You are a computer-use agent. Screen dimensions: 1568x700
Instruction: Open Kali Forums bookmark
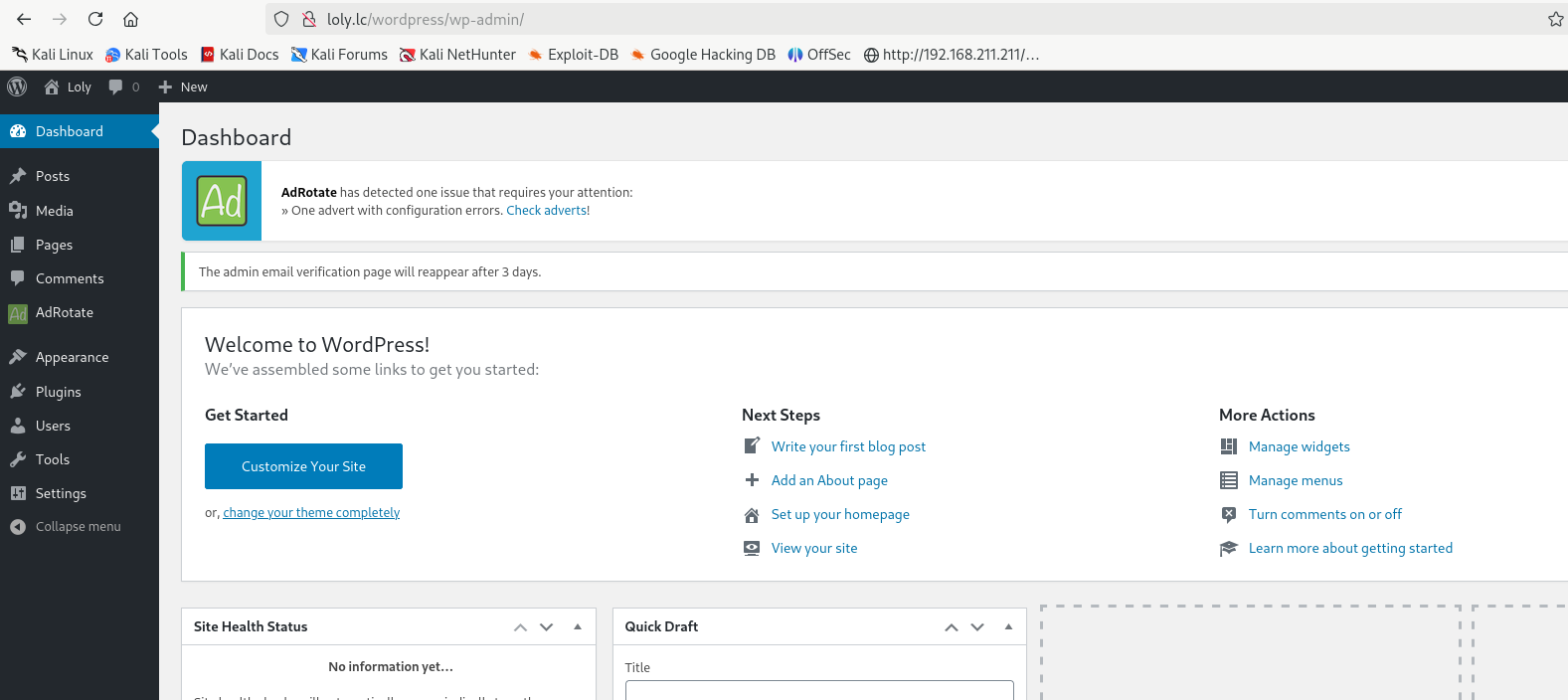tap(339, 55)
